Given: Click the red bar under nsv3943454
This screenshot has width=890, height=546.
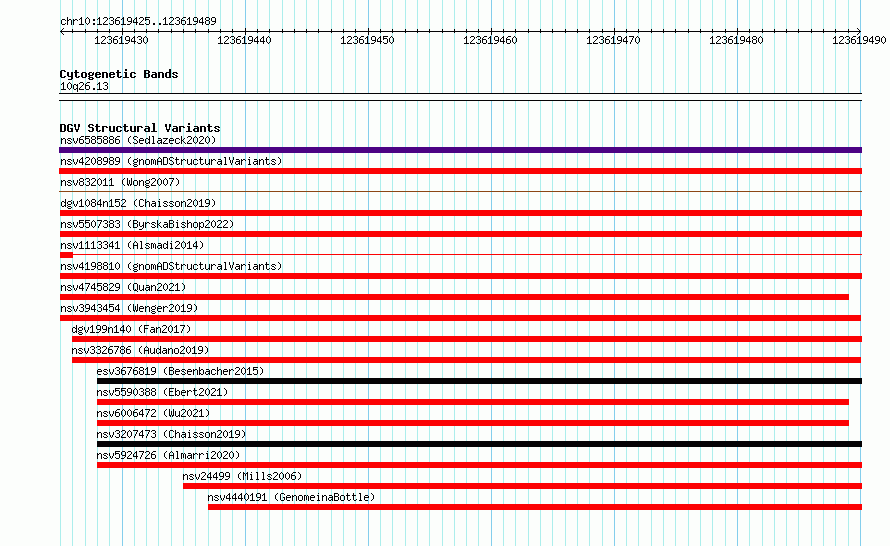Looking at the screenshot, I should 460,318.
